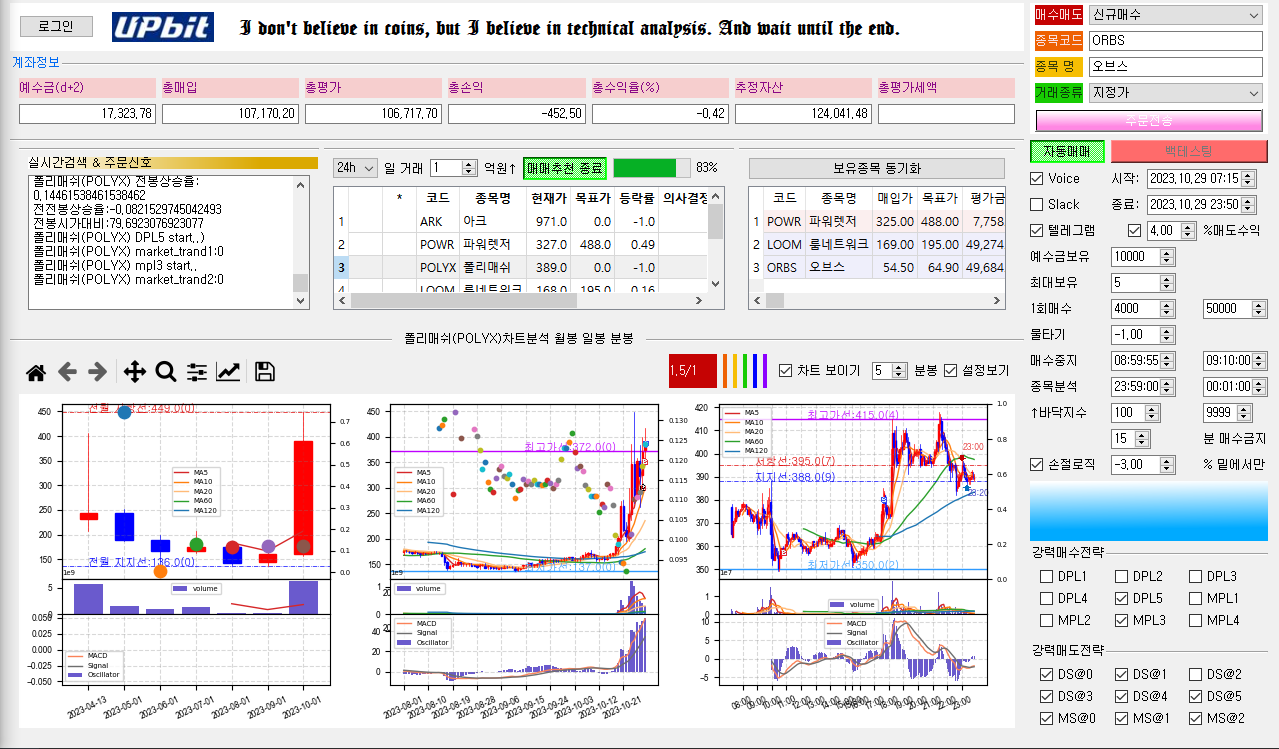Click the 최대보유 5 stepper arrows

pos(1169,282)
